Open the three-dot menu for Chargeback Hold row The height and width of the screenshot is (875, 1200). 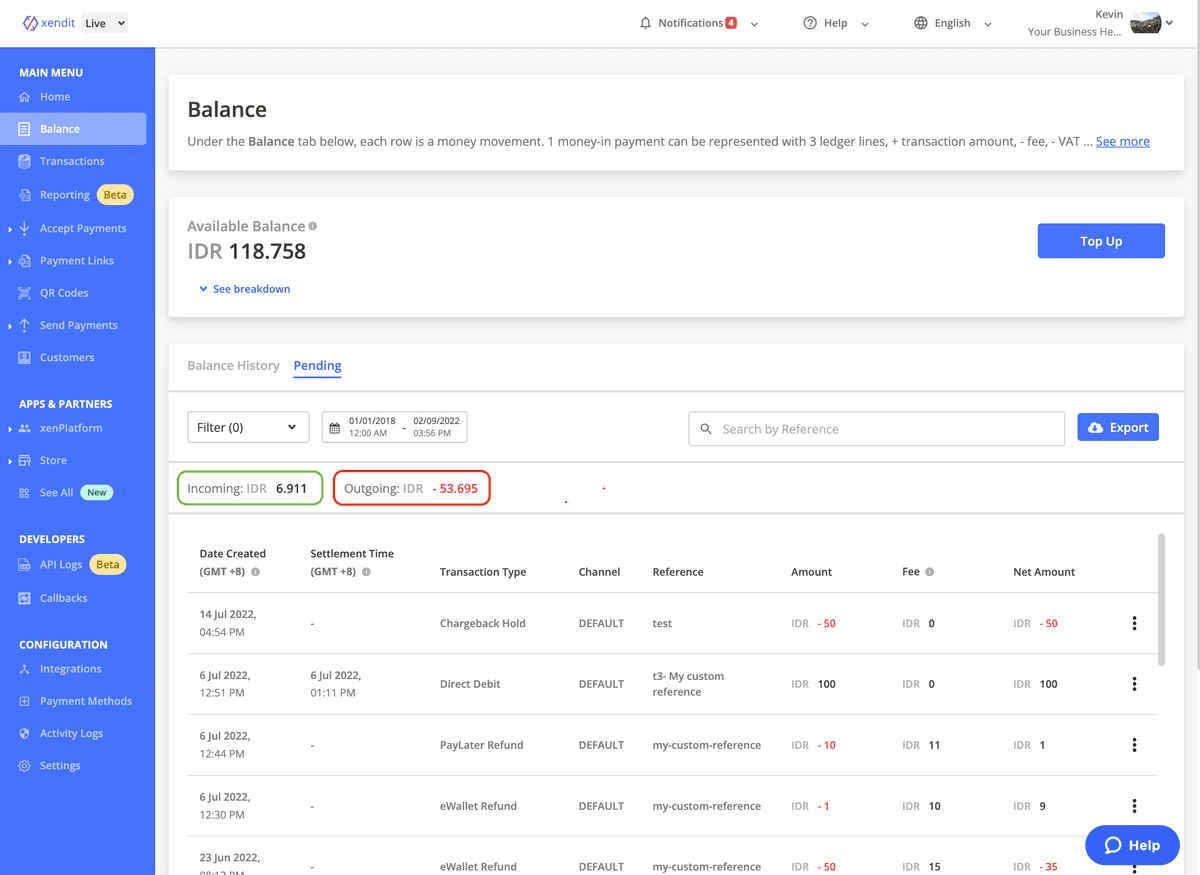1134,623
